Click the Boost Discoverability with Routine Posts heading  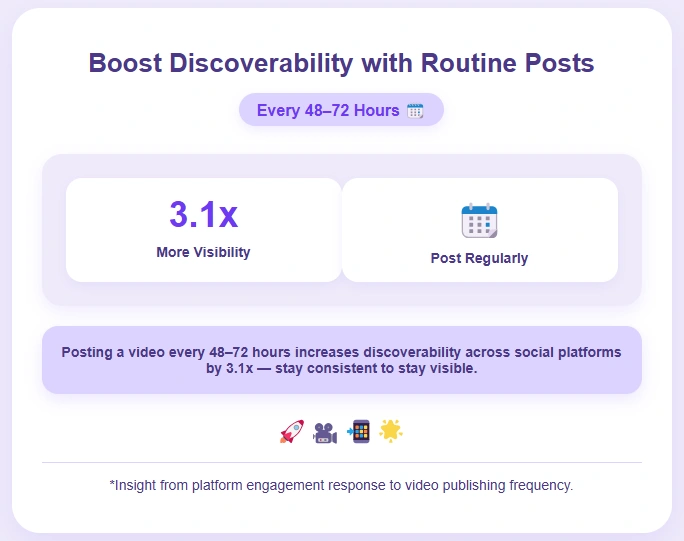click(342, 63)
